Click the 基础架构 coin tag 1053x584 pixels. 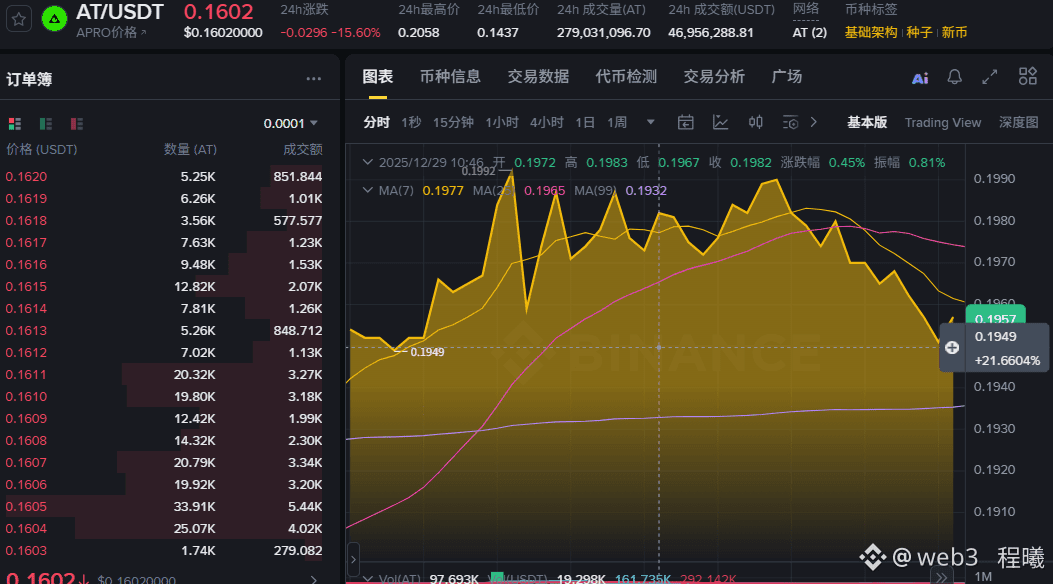(x=871, y=32)
